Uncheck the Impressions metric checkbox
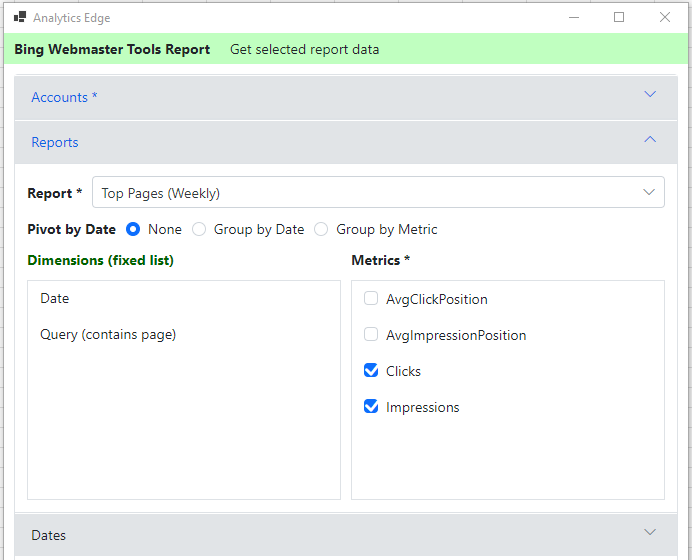The height and width of the screenshot is (560, 692). [x=371, y=406]
